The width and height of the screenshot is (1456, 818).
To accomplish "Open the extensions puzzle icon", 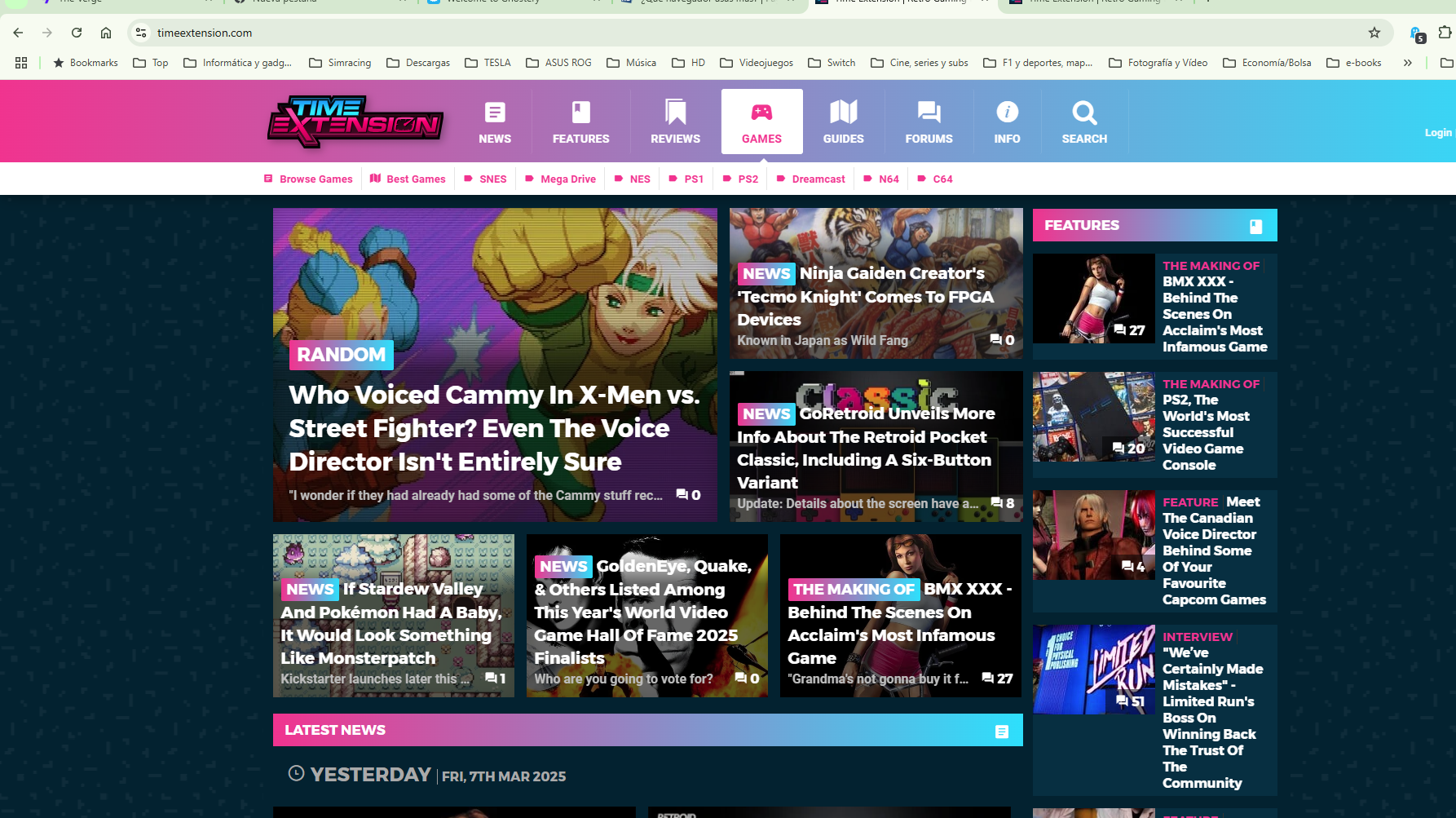I will click(1445, 33).
